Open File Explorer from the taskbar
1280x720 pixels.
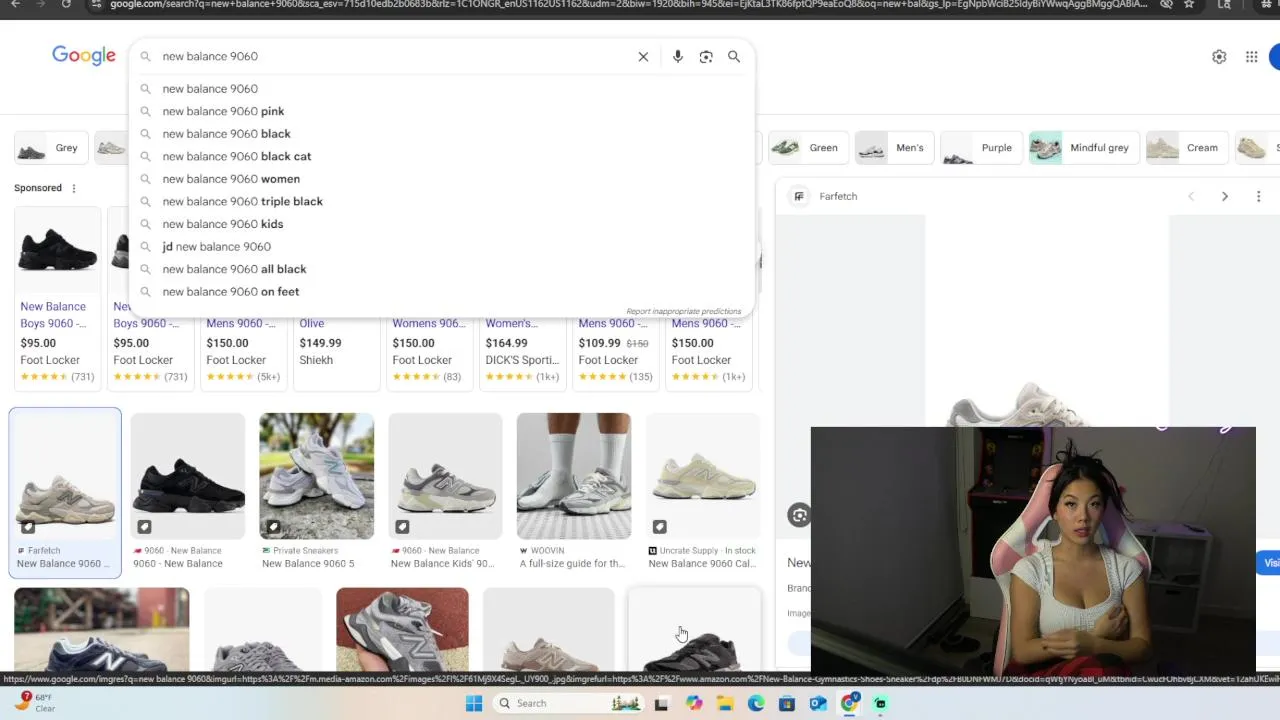[x=725, y=703]
